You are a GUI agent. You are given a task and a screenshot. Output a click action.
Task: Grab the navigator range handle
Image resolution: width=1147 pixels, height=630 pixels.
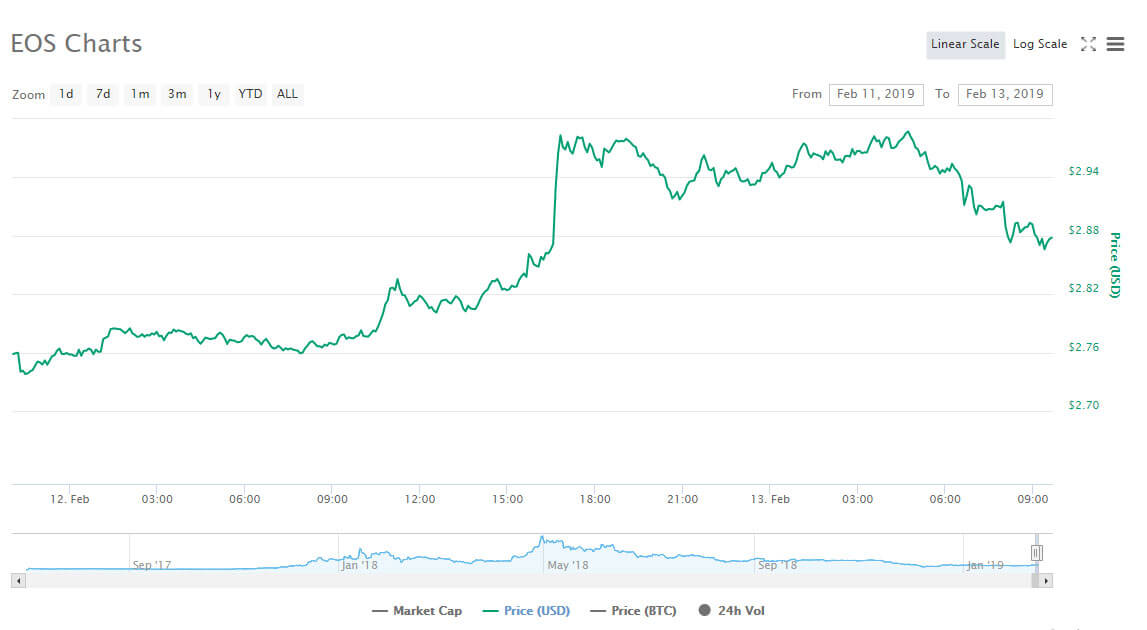[1037, 552]
